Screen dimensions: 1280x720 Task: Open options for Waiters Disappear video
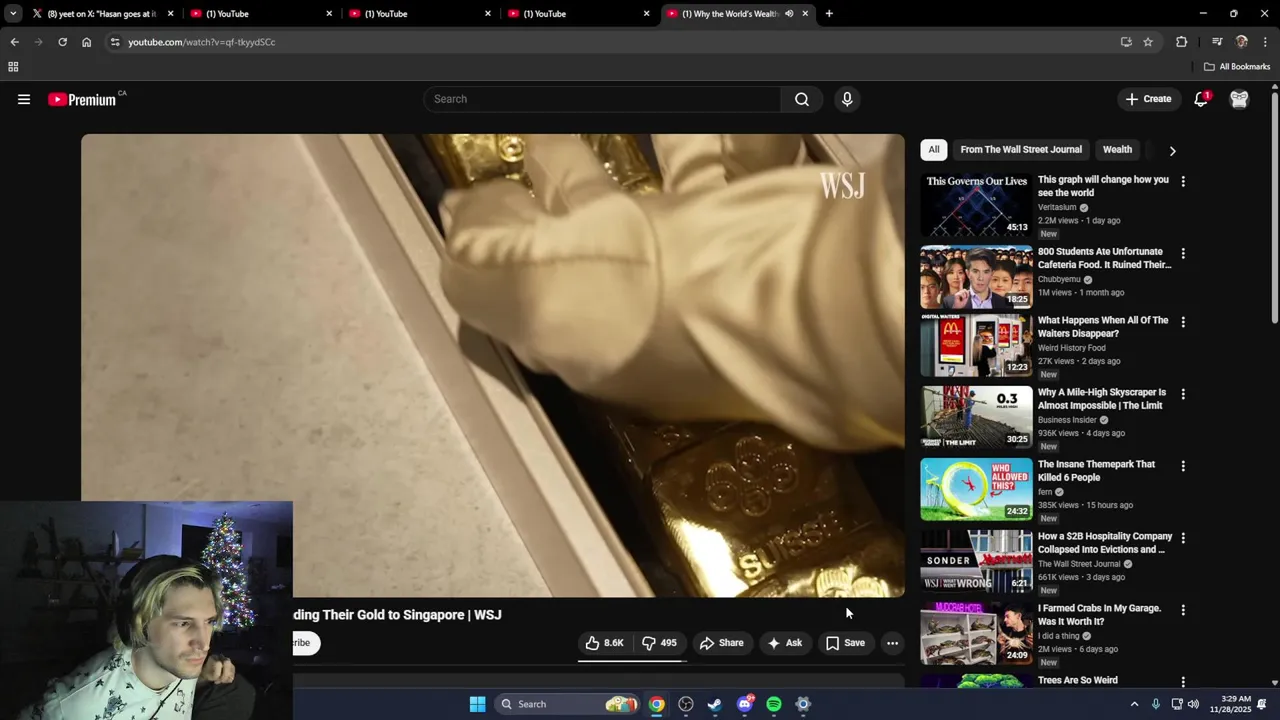(1183, 322)
